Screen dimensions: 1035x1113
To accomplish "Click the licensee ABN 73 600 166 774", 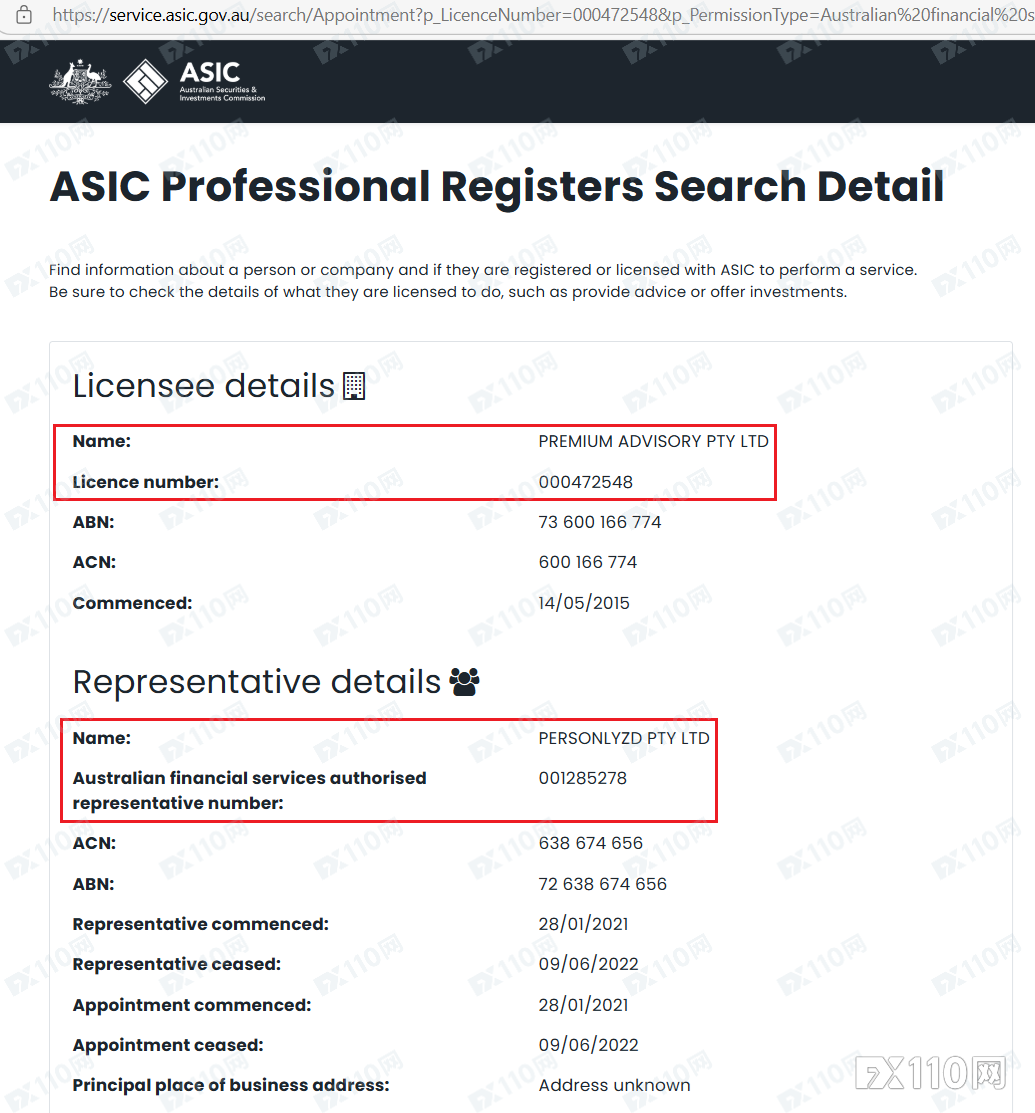I will pos(600,522).
